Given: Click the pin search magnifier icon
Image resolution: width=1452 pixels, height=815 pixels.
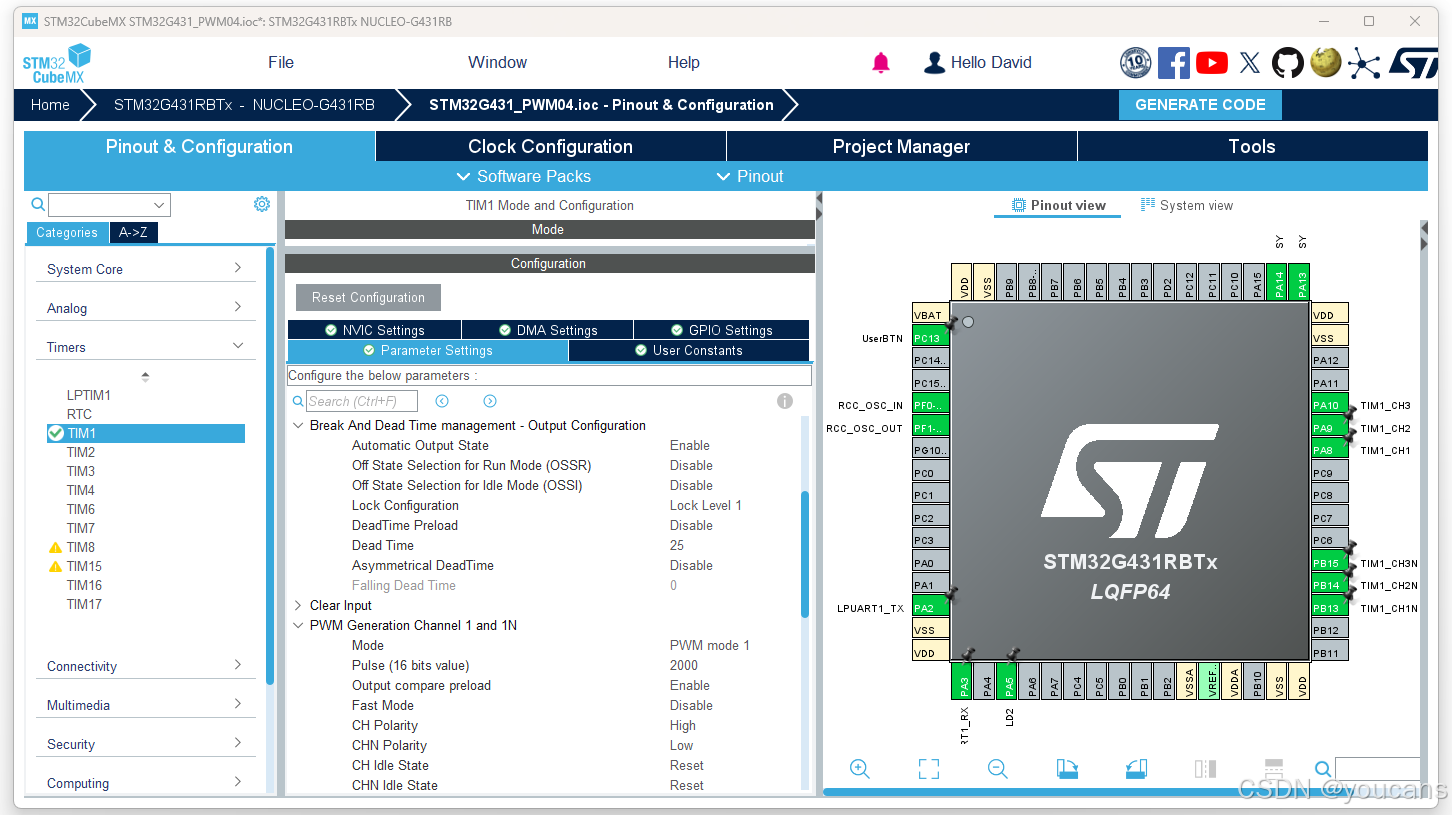Looking at the screenshot, I should (x=1323, y=769).
